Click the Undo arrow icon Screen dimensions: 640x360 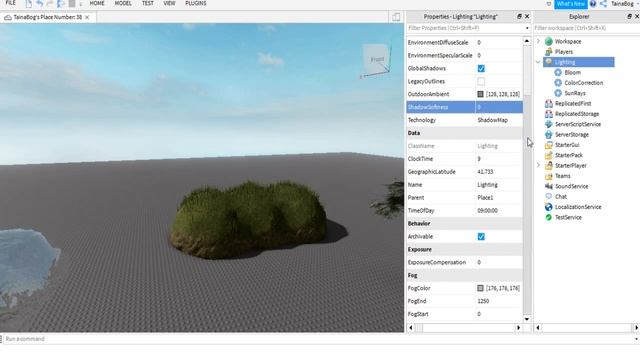40,4
